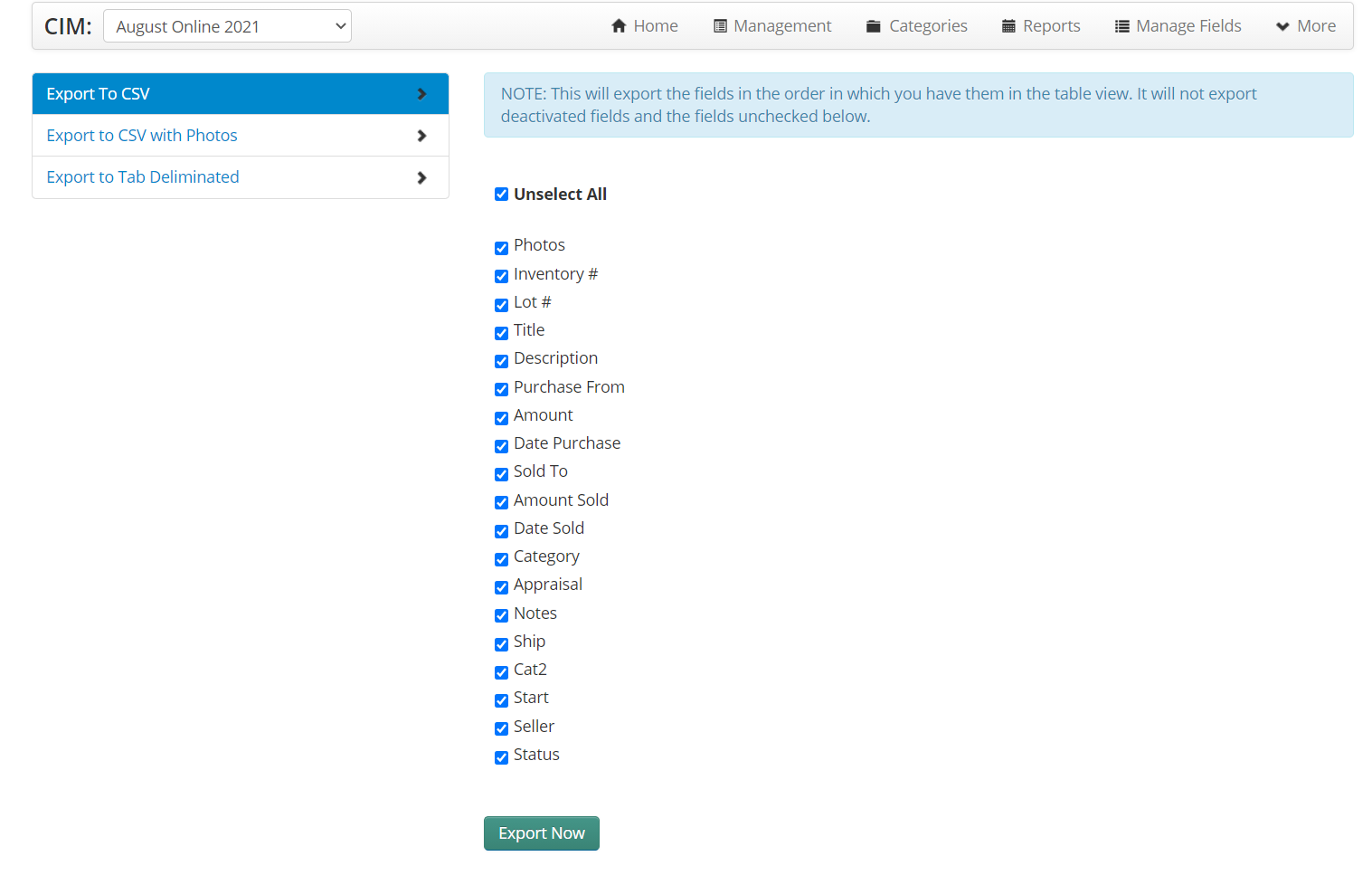Viewport: 1372px width, 894px height.
Task: Click the Management list icon
Action: coord(720,26)
